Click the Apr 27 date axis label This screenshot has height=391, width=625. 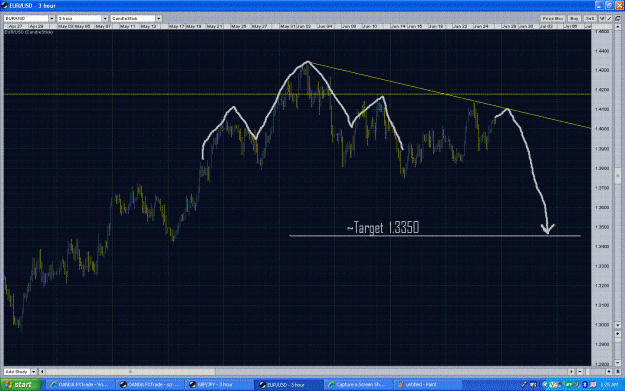[16, 26]
